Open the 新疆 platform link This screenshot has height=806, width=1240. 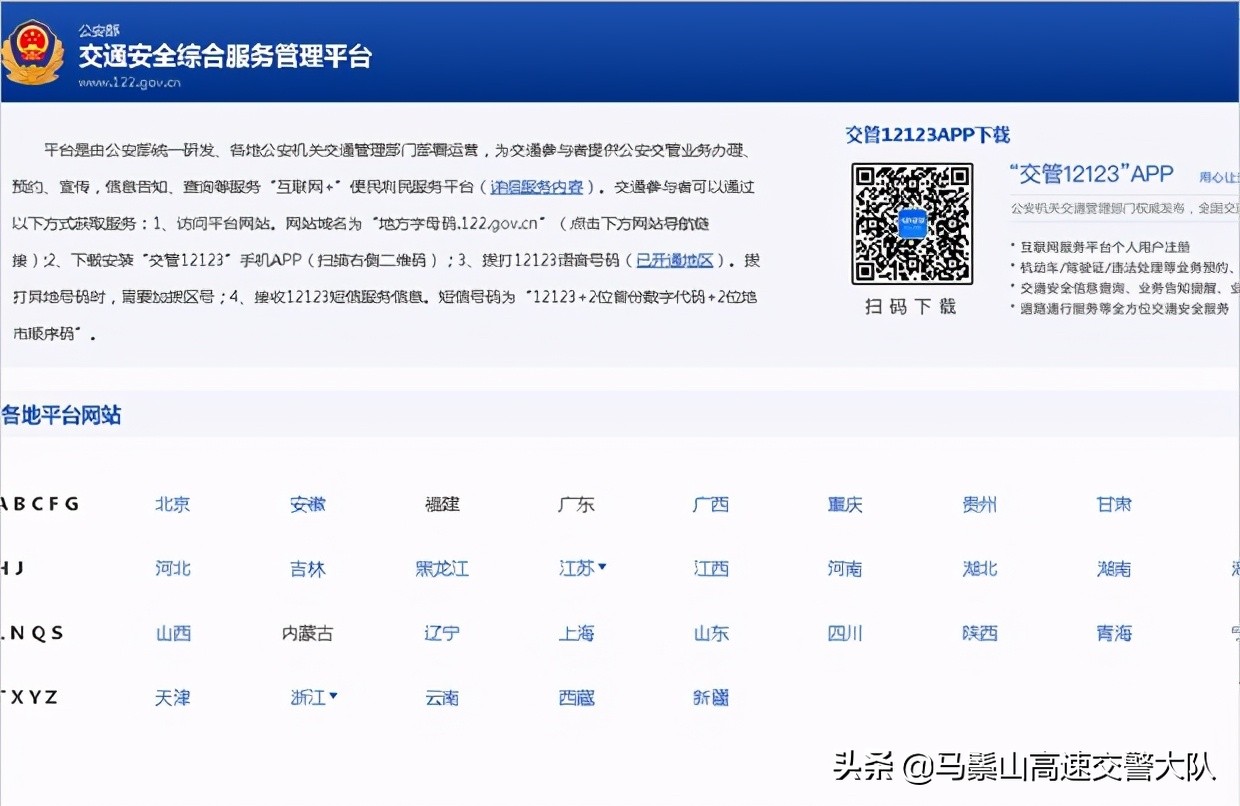pyautogui.click(x=710, y=697)
